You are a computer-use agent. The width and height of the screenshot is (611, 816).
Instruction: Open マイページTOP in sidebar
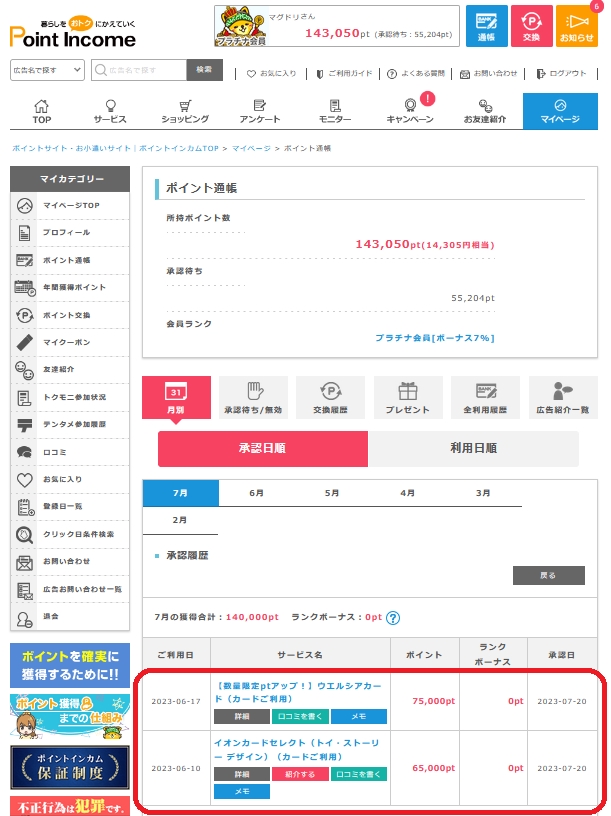point(70,206)
